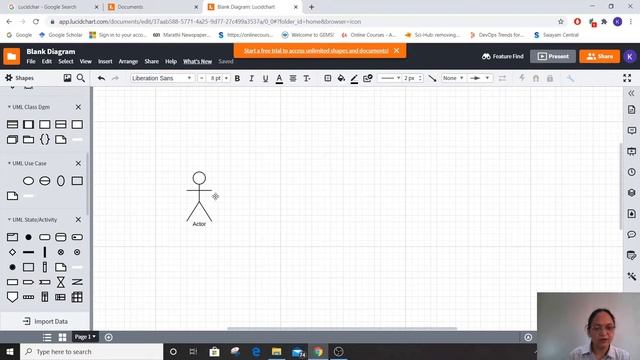
Task: Click the Feature Find button
Action: (503, 56)
